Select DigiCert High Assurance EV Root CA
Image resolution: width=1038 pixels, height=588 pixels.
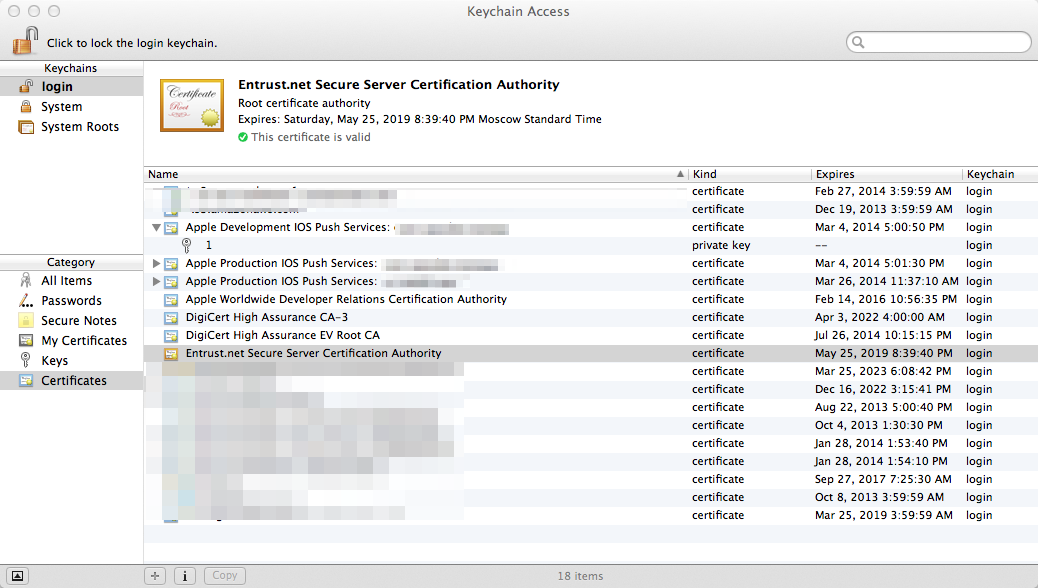pos(590,335)
